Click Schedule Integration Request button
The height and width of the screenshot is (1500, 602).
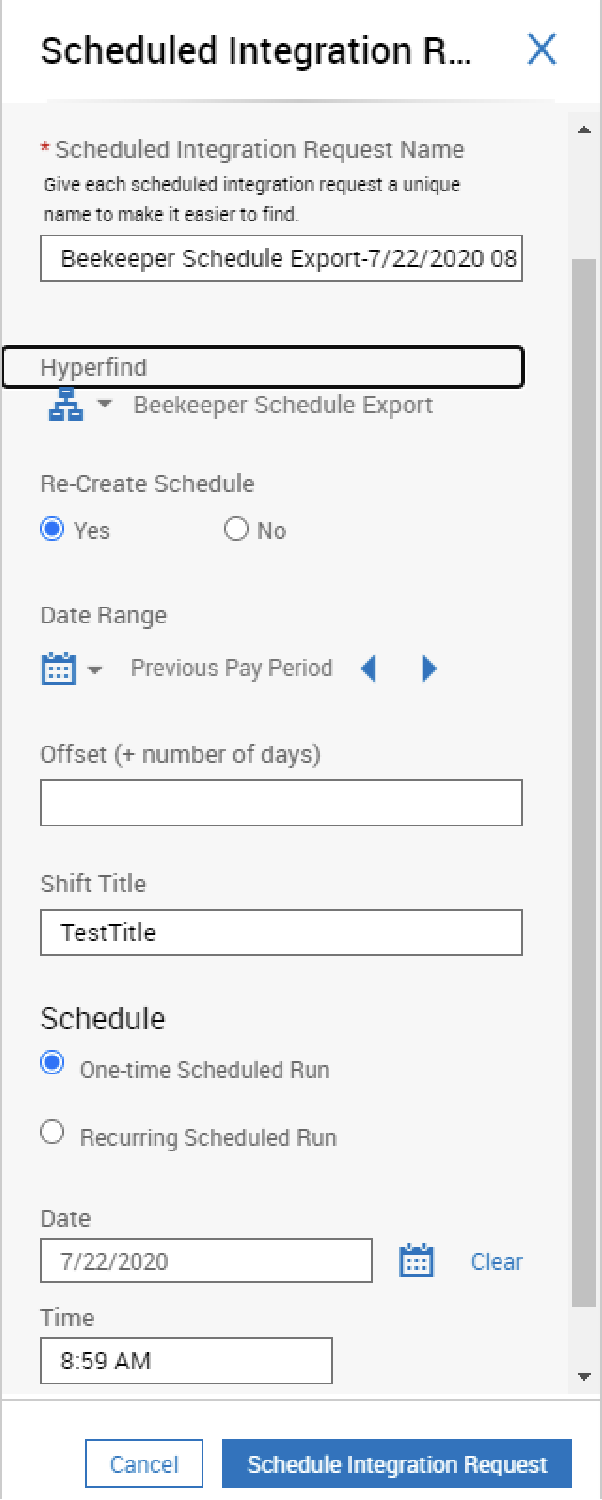click(x=397, y=1465)
